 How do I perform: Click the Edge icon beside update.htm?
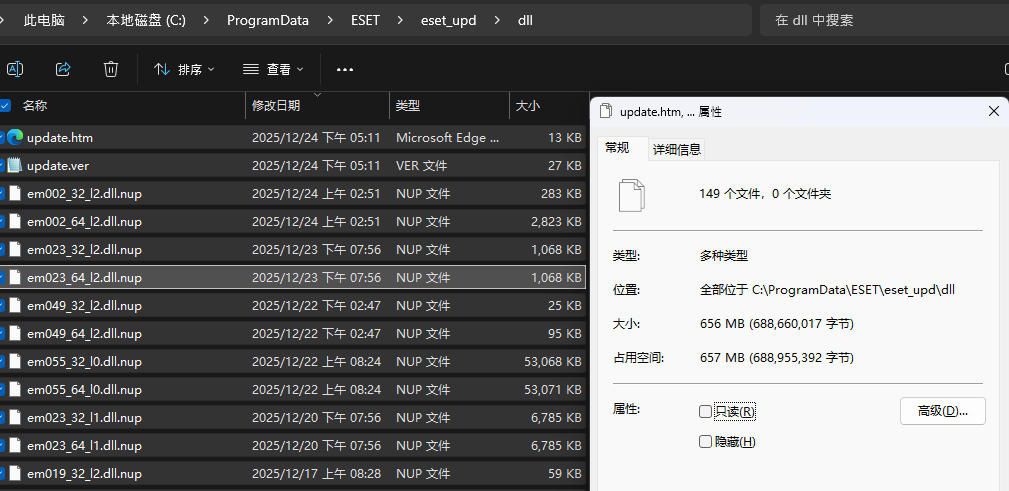15,137
